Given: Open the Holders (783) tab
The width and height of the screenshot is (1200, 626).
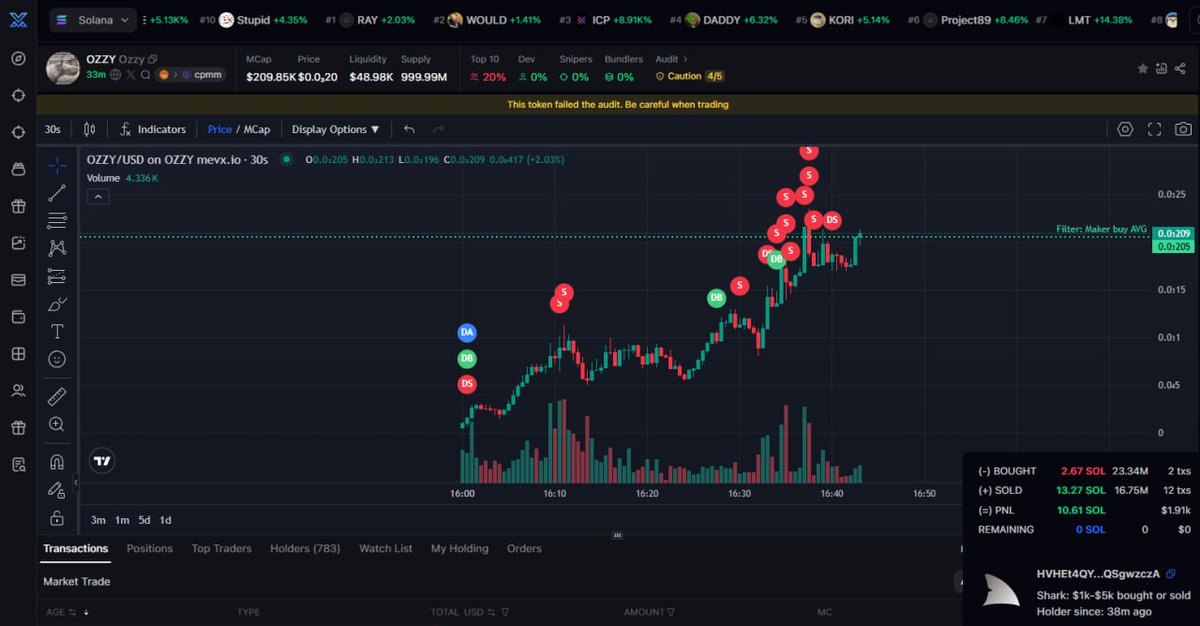Looking at the screenshot, I should [x=305, y=548].
